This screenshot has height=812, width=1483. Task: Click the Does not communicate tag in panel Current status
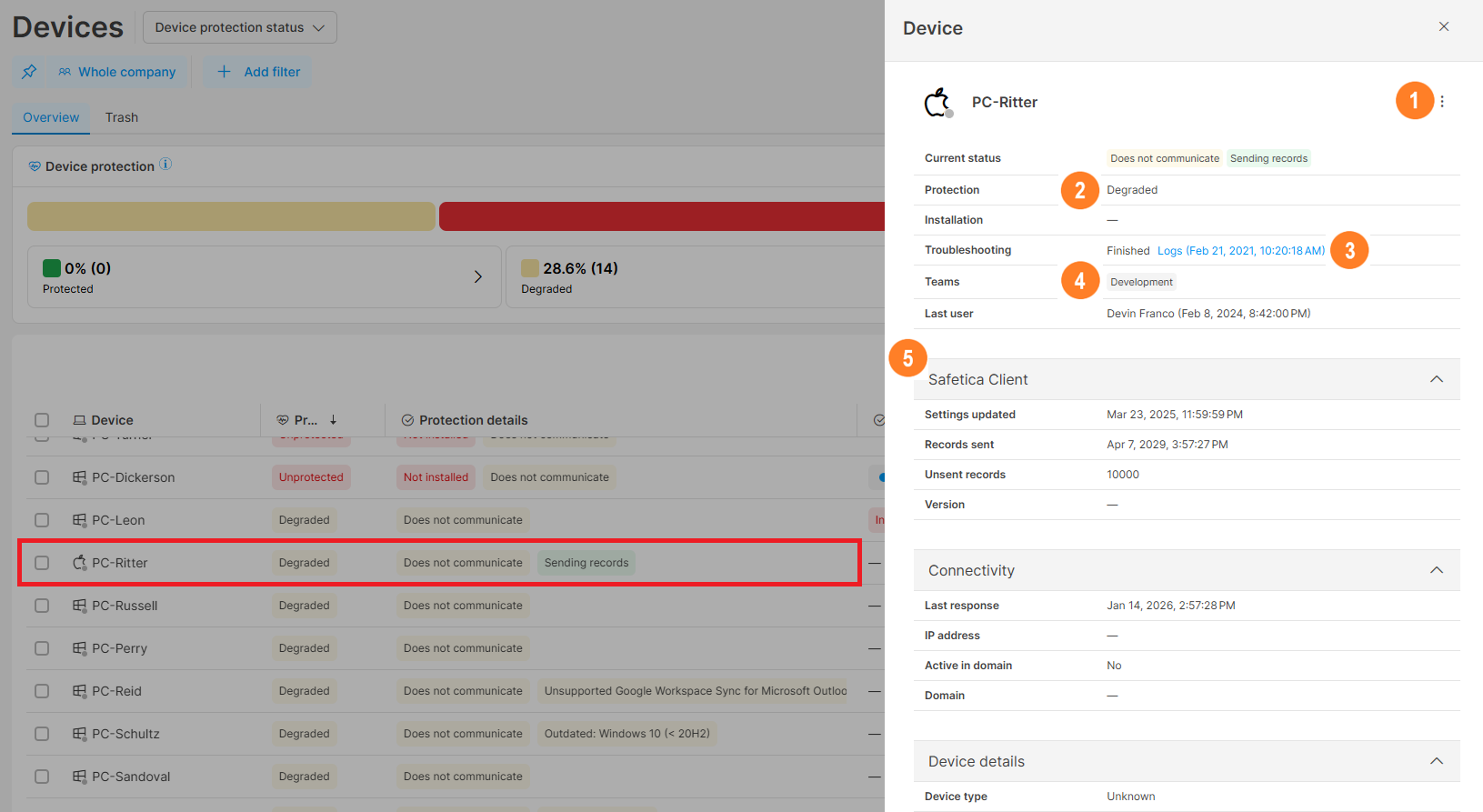click(x=1165, y=158)
